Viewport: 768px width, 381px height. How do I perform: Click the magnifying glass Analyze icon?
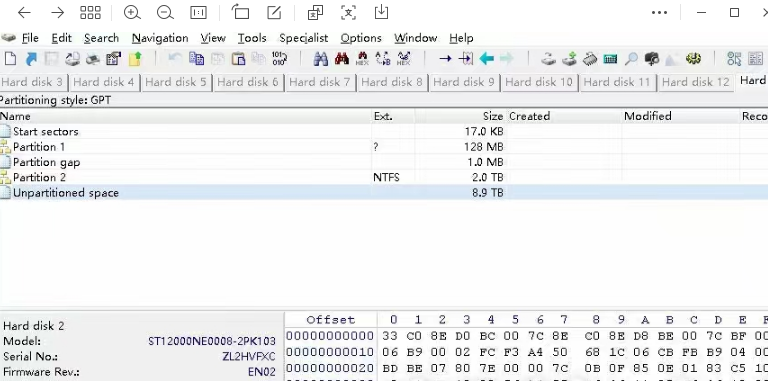pyautogui.click(x=631, y=59)
